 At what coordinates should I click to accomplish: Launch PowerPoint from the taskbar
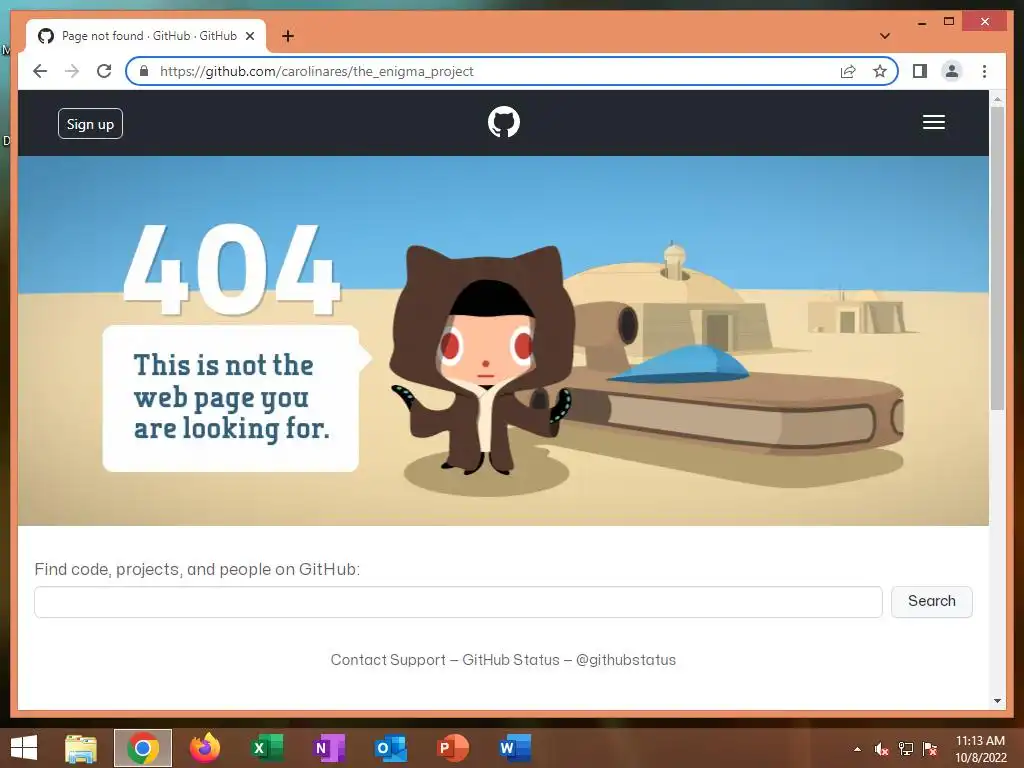coord(453,748)
